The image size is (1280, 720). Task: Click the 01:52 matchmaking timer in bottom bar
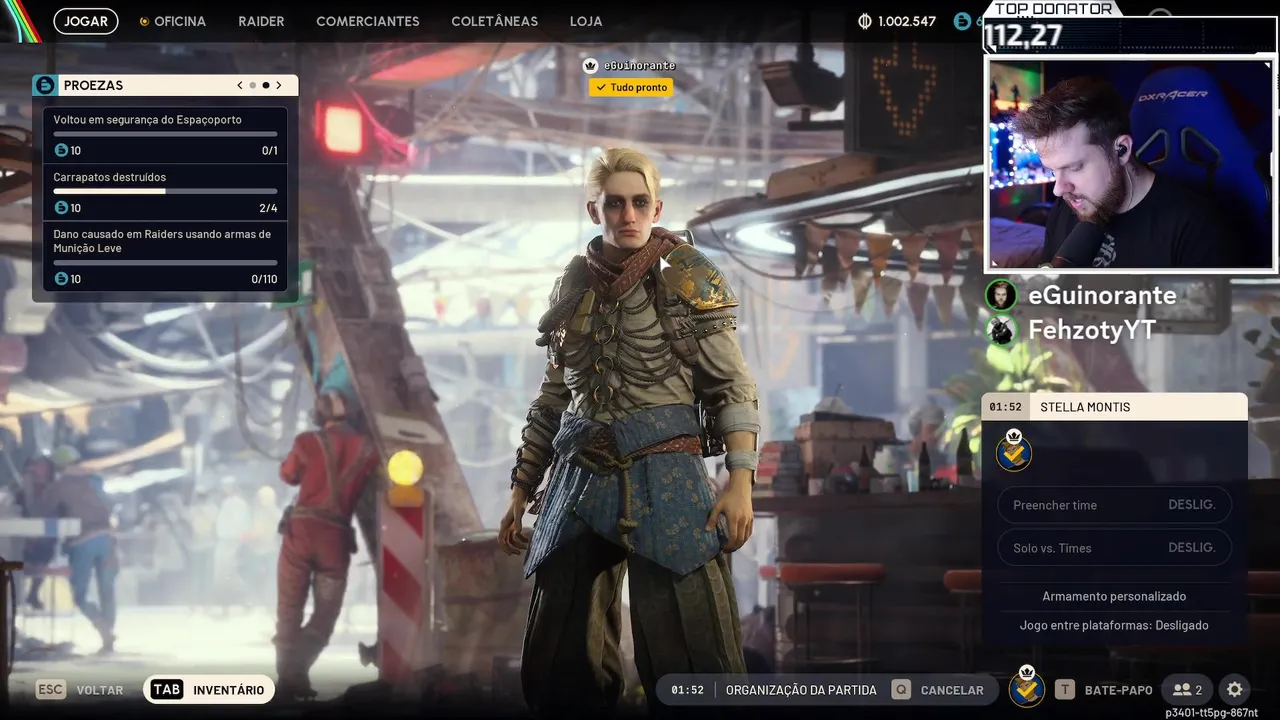point(687,690)
